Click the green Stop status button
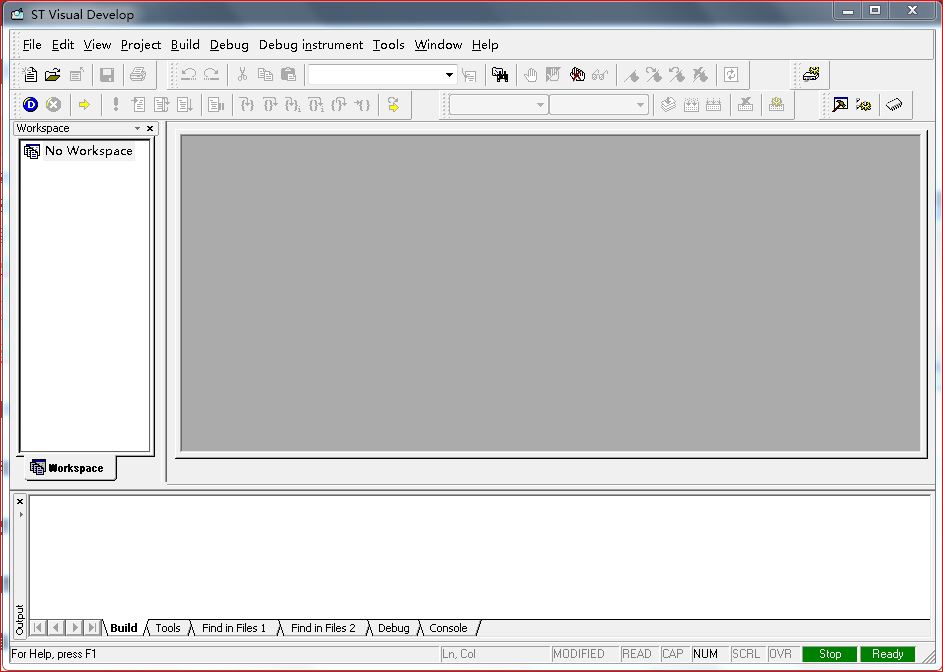This screenshot has height=672, width=943. coord(830,654)
